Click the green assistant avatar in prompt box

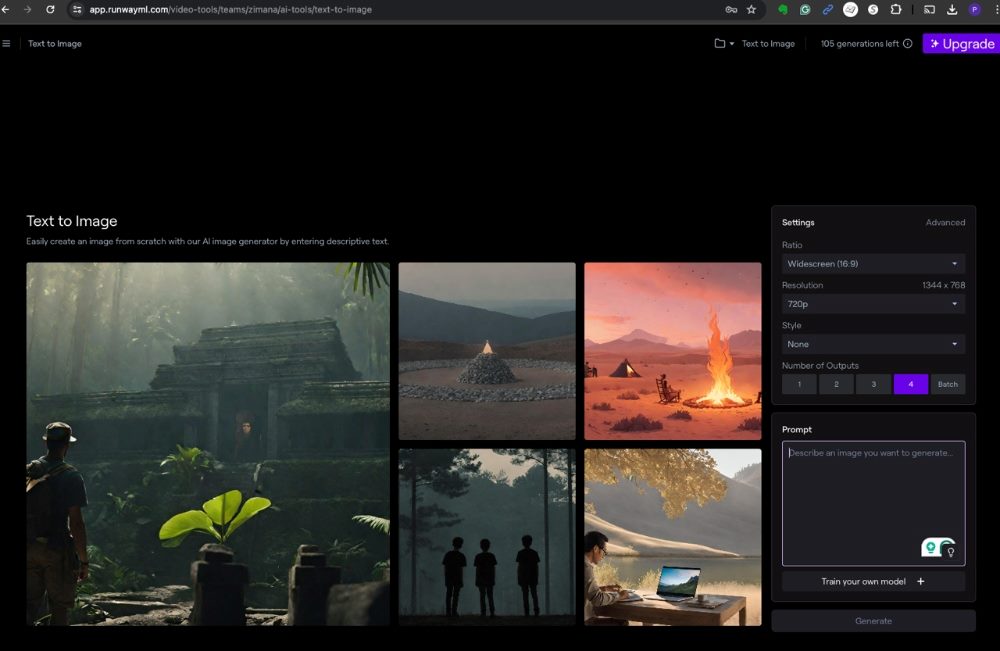tap(930, 547)
